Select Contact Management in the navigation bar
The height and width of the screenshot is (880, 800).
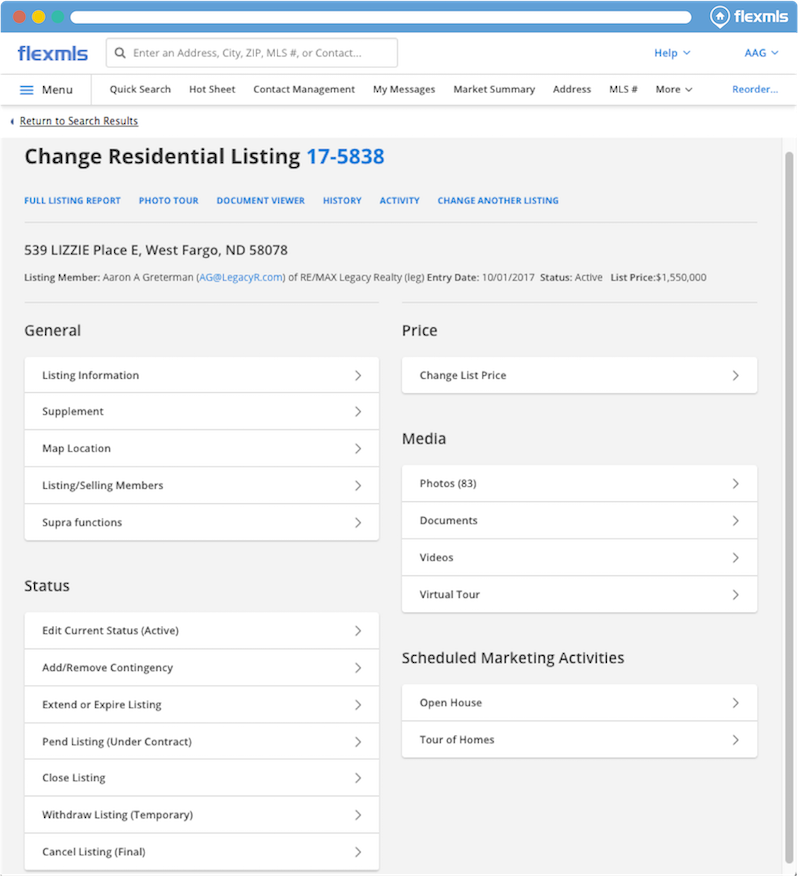pyautogui.click(x=304, y=89)
